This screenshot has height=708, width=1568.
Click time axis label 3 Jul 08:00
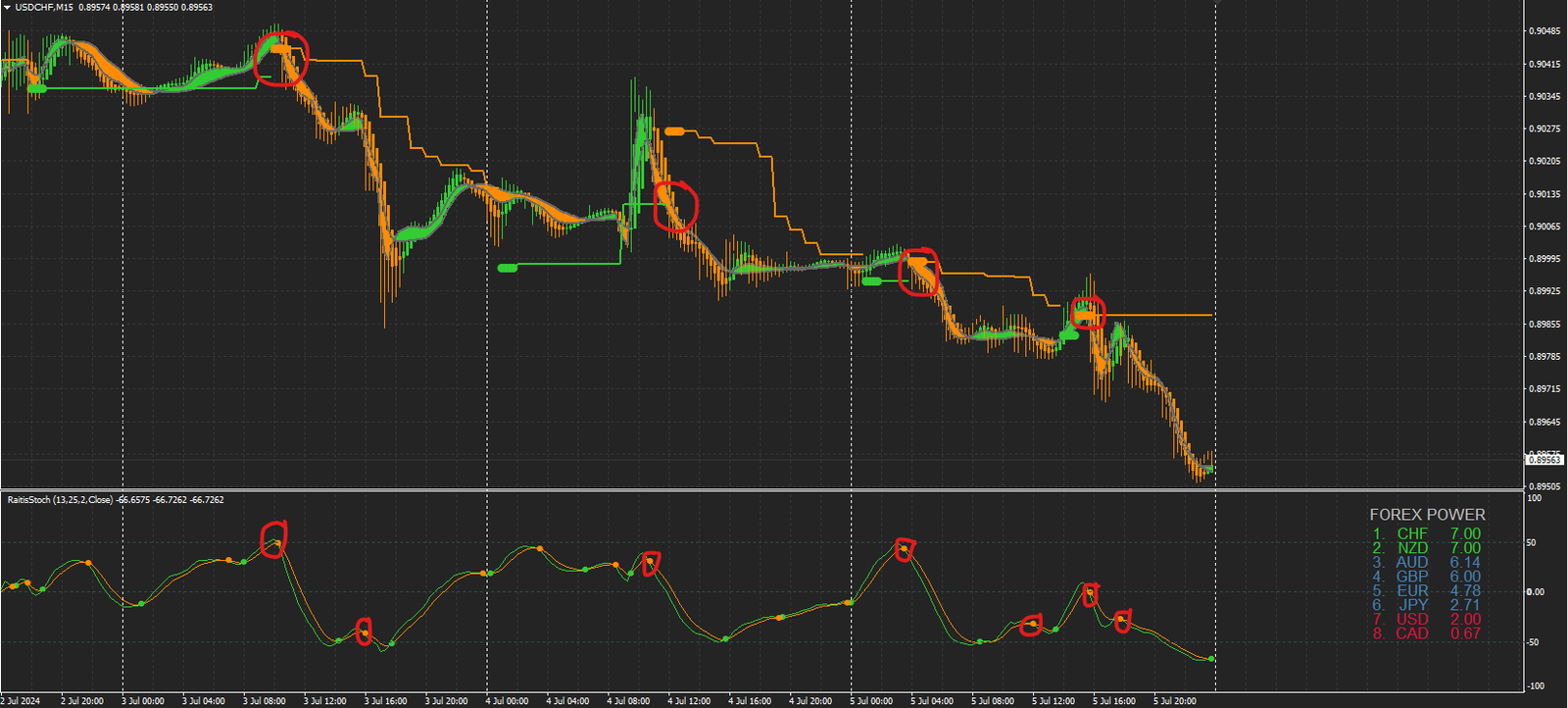265,701
